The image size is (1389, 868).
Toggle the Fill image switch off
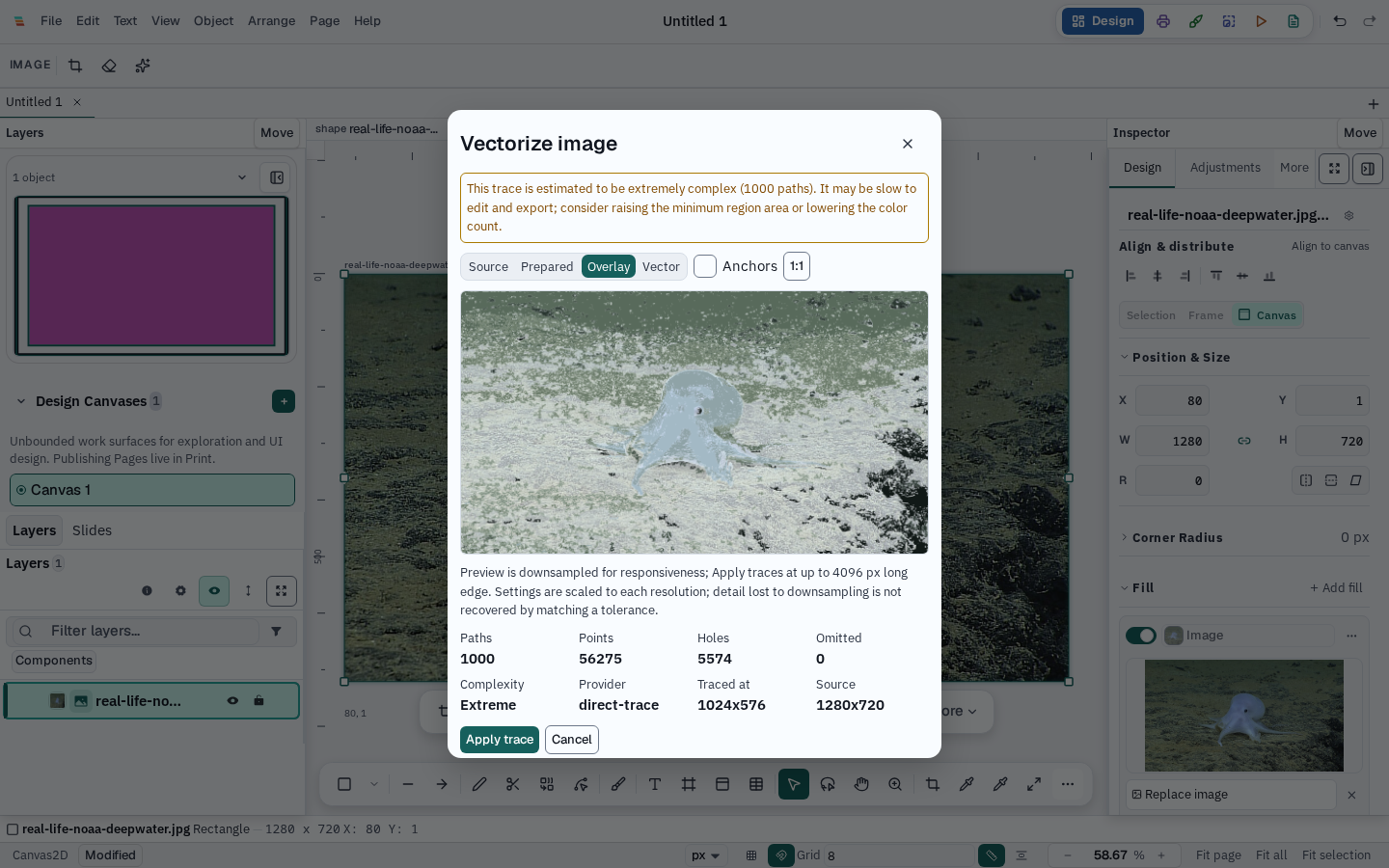click(1141, 636)
